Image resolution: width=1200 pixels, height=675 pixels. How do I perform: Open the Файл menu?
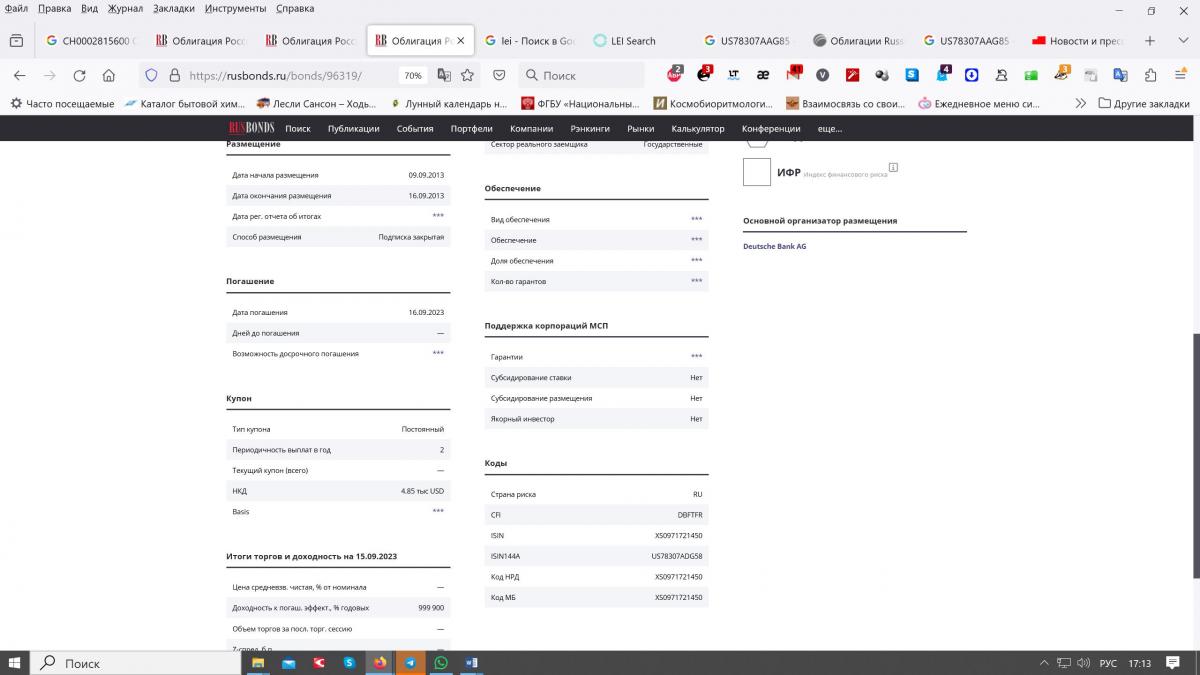pos(16,8)
